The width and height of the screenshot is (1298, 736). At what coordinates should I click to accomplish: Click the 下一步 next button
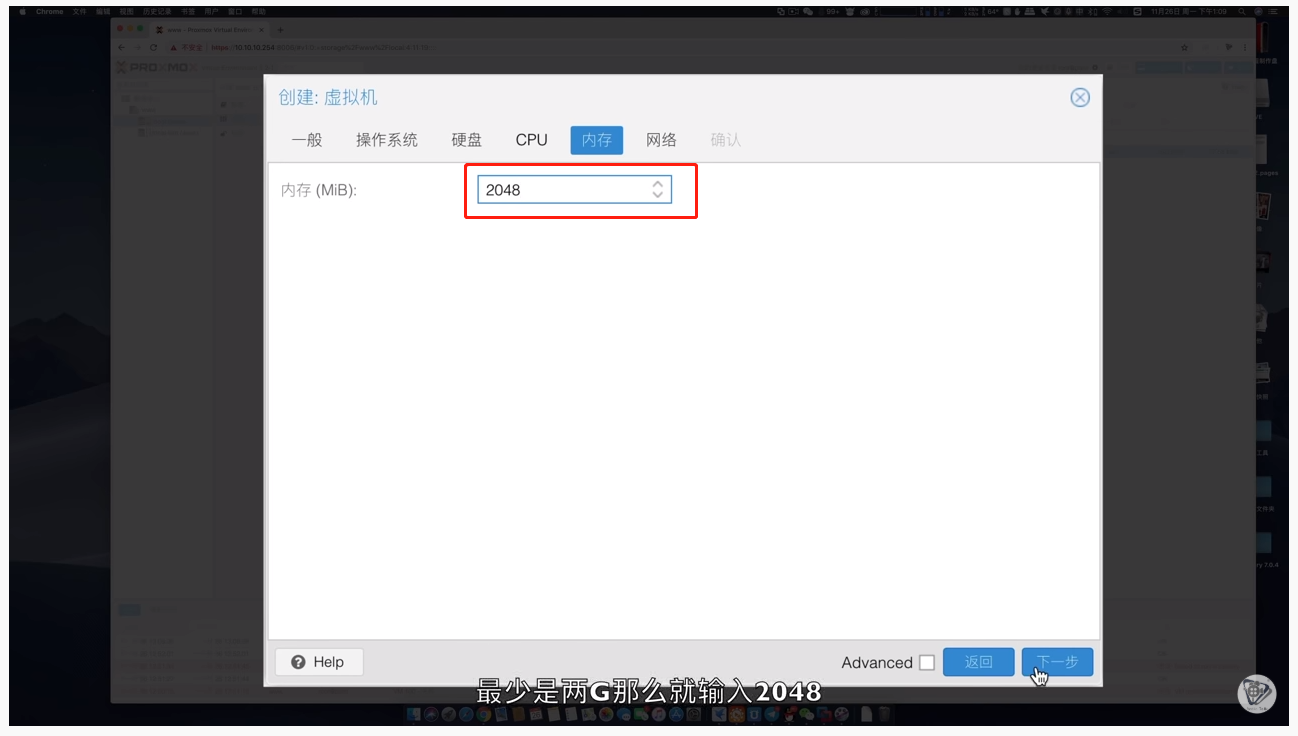(1057, 662)
